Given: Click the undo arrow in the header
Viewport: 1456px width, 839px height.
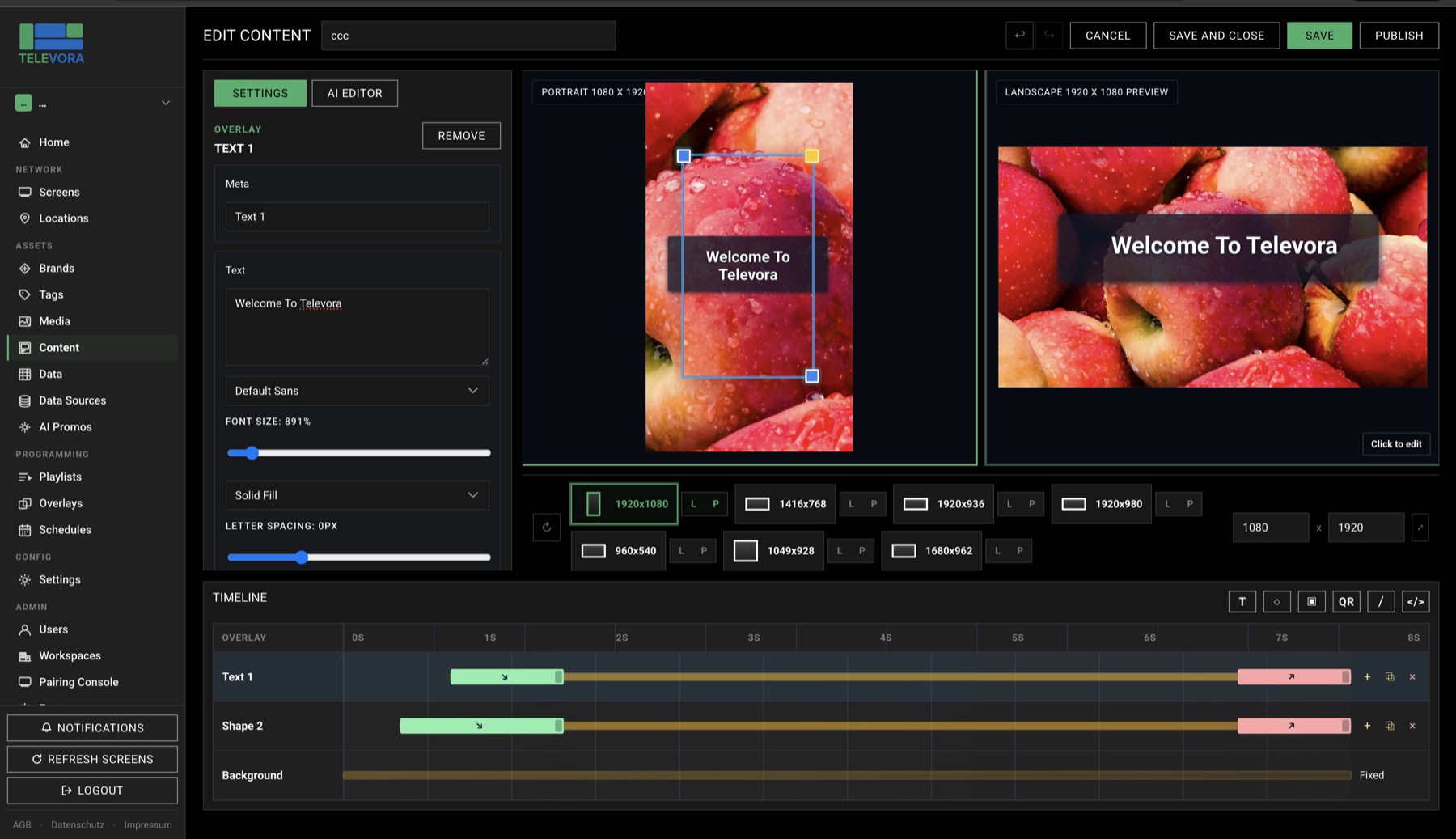Looking at the screenshot, I should tap(1019, 35).
